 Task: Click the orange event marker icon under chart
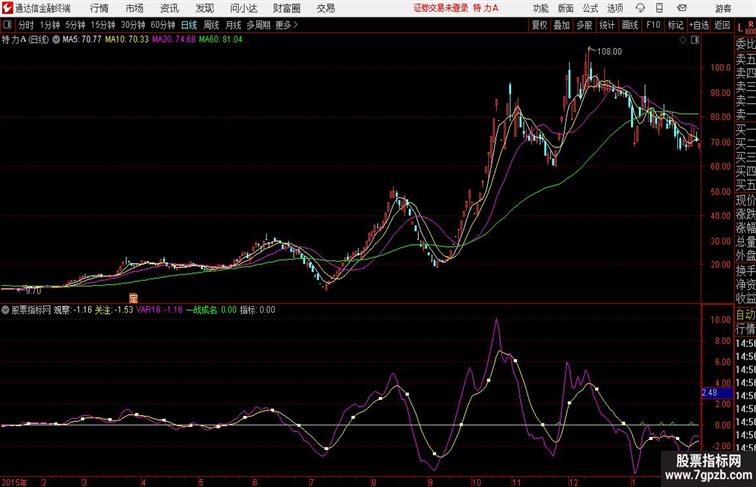tap(134, 298)
